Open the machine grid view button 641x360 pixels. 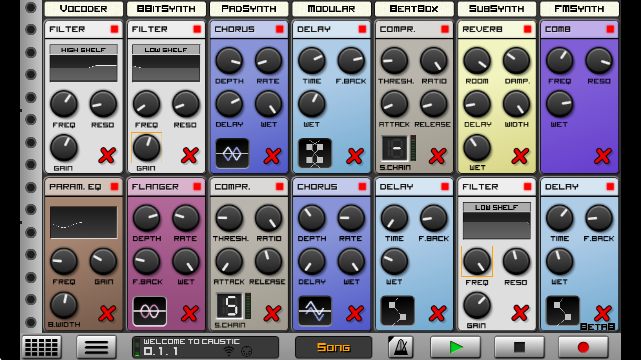[x=42, y=347]
